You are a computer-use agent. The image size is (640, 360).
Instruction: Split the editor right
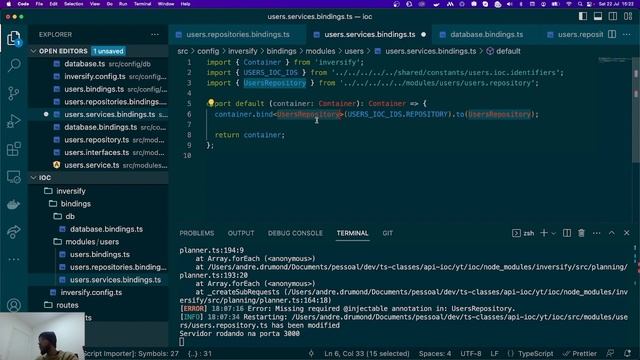[x=612, y=35]
